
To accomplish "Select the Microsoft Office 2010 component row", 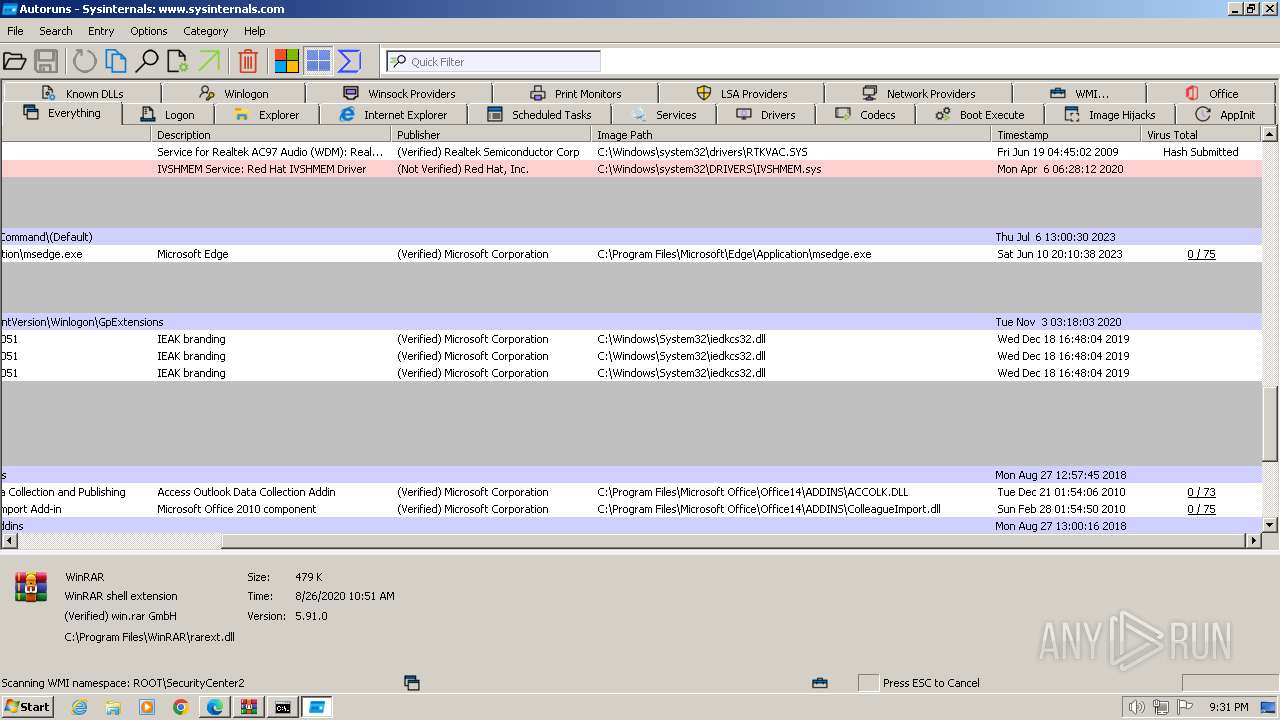I will tap(631, 509).
